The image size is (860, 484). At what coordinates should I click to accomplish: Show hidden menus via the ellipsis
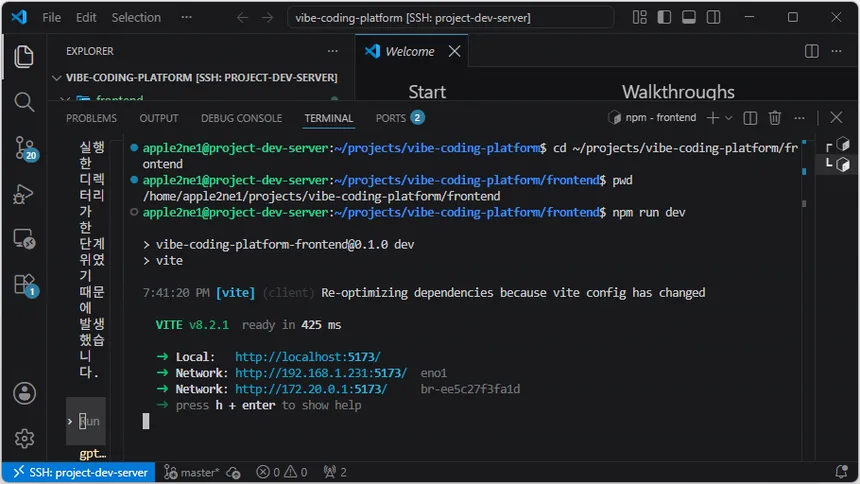tap(186, 18)
